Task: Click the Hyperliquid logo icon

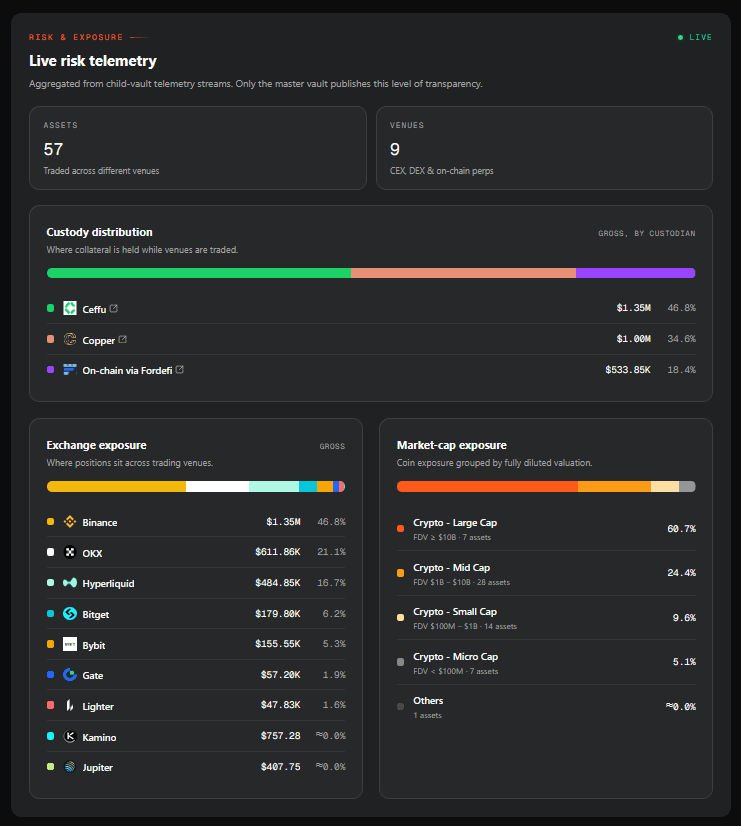Action: pyautogui.click(x=70, y=583)
